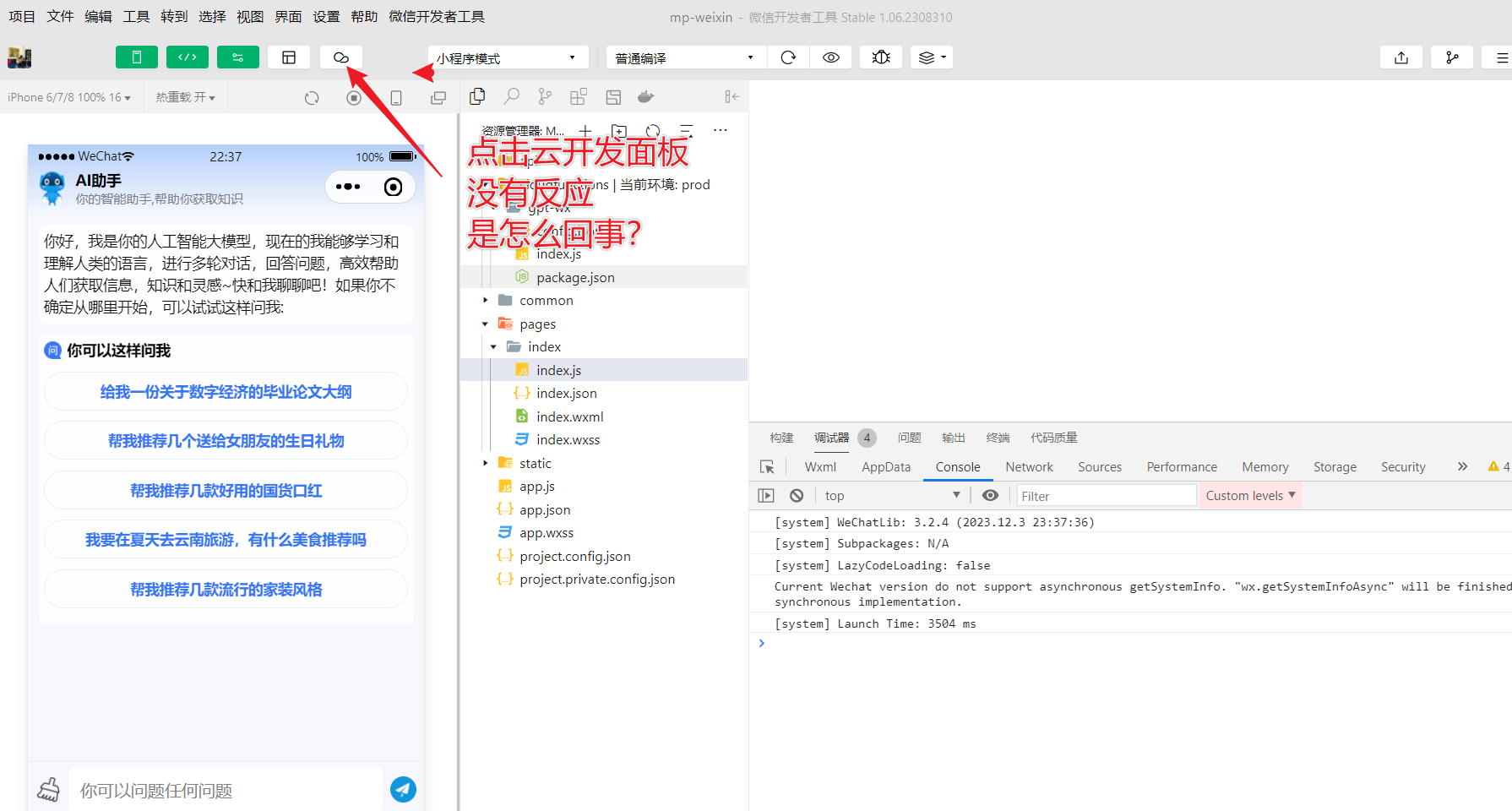Toggle the console sidebar

(766, 496)
